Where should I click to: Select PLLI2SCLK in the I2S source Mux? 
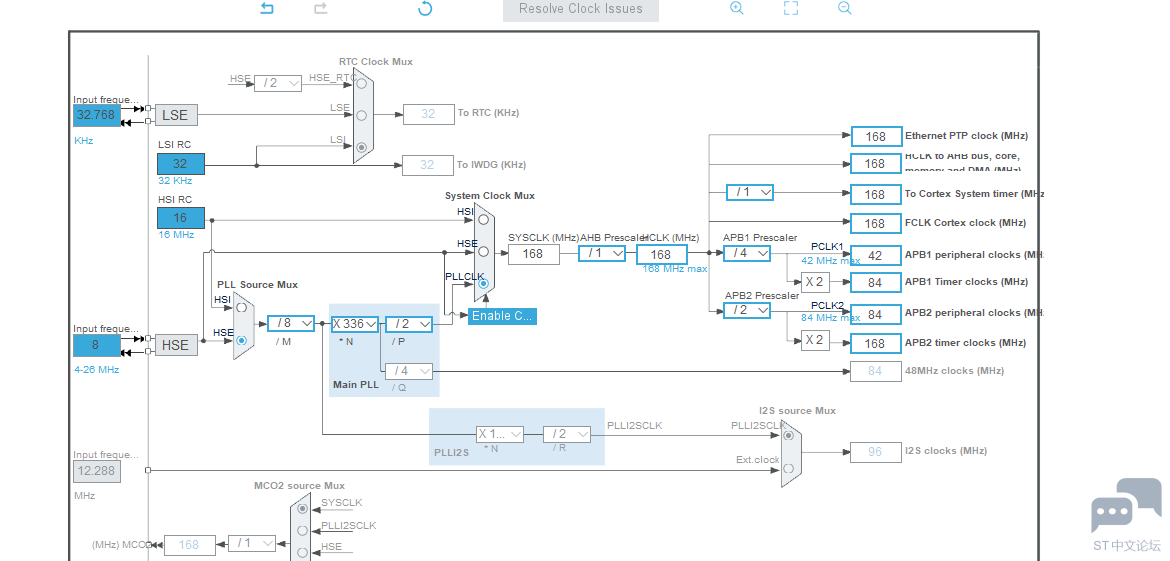[789, 435]
